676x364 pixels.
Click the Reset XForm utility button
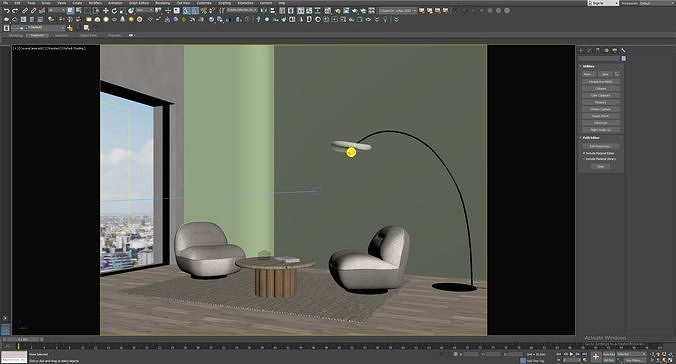tap(601, 116)
